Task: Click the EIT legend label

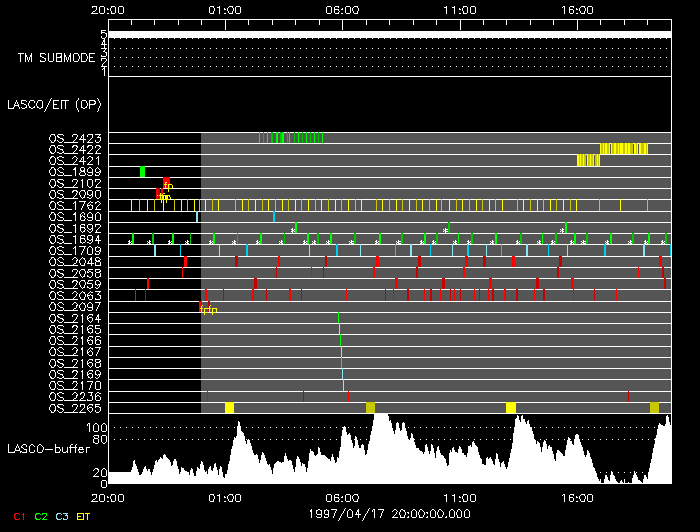Action: 84,516
